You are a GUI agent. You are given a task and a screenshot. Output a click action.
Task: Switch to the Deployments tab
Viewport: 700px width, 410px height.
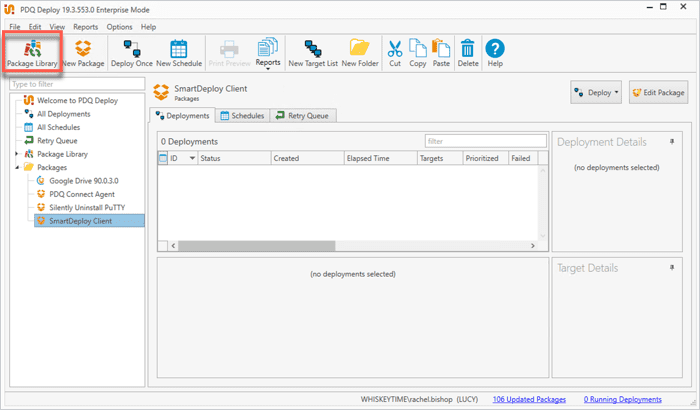182,116
